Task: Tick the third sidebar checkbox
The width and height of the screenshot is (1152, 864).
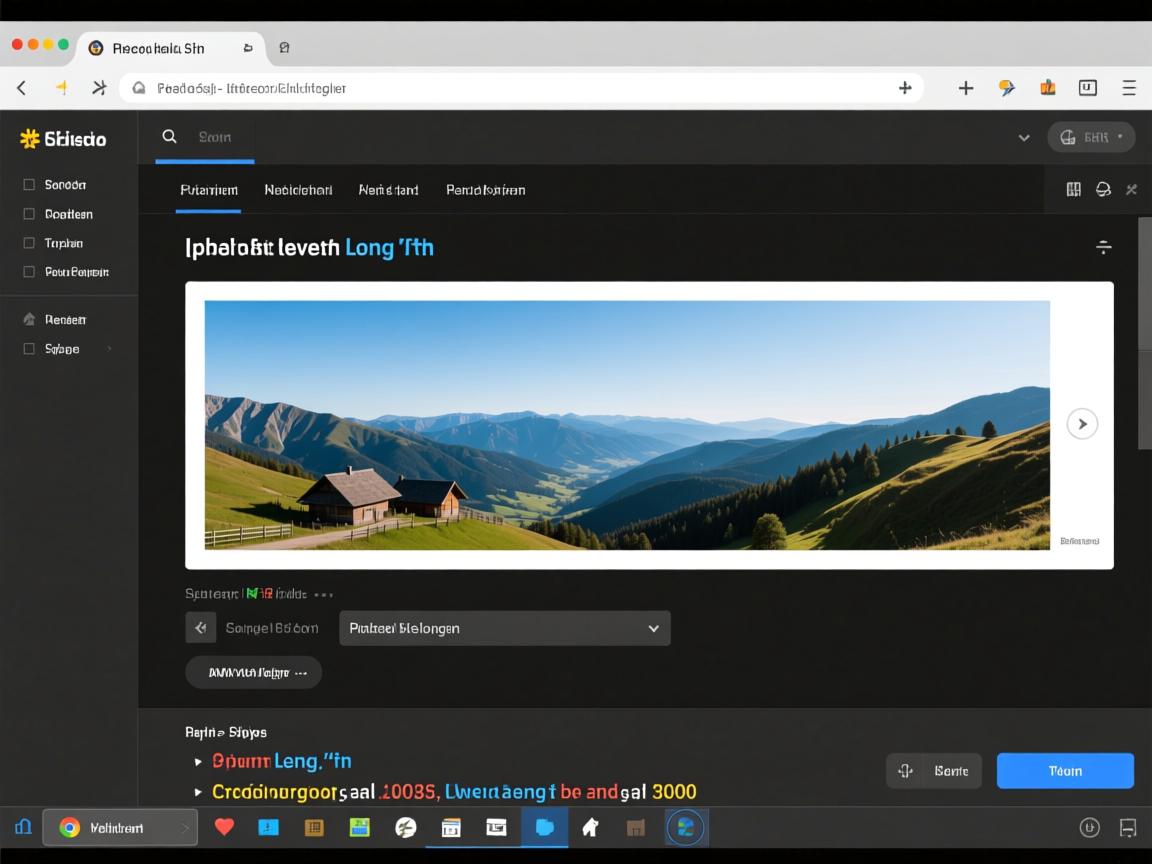Action: pos(29,243)
